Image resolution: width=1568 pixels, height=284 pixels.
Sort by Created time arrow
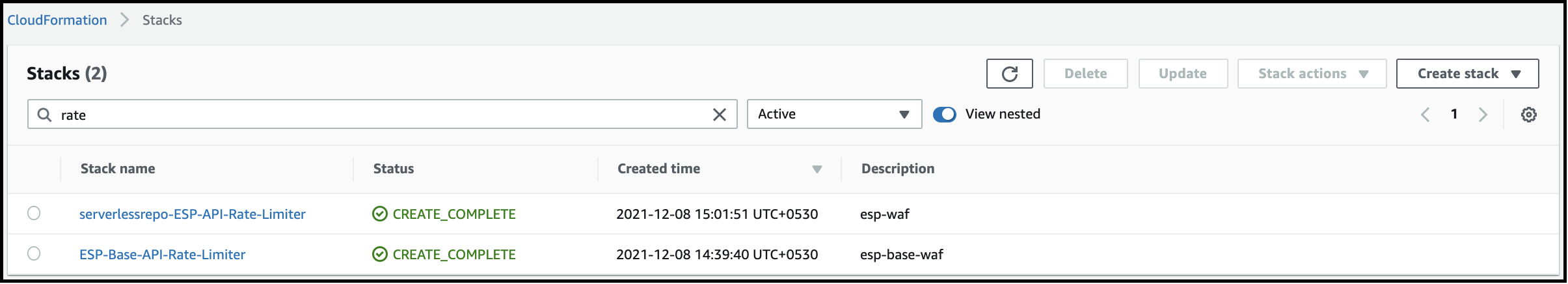817,169
